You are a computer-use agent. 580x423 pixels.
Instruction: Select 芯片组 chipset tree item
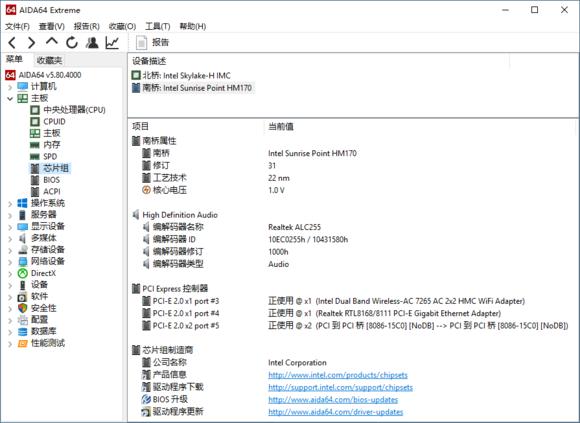click(56, 168)
